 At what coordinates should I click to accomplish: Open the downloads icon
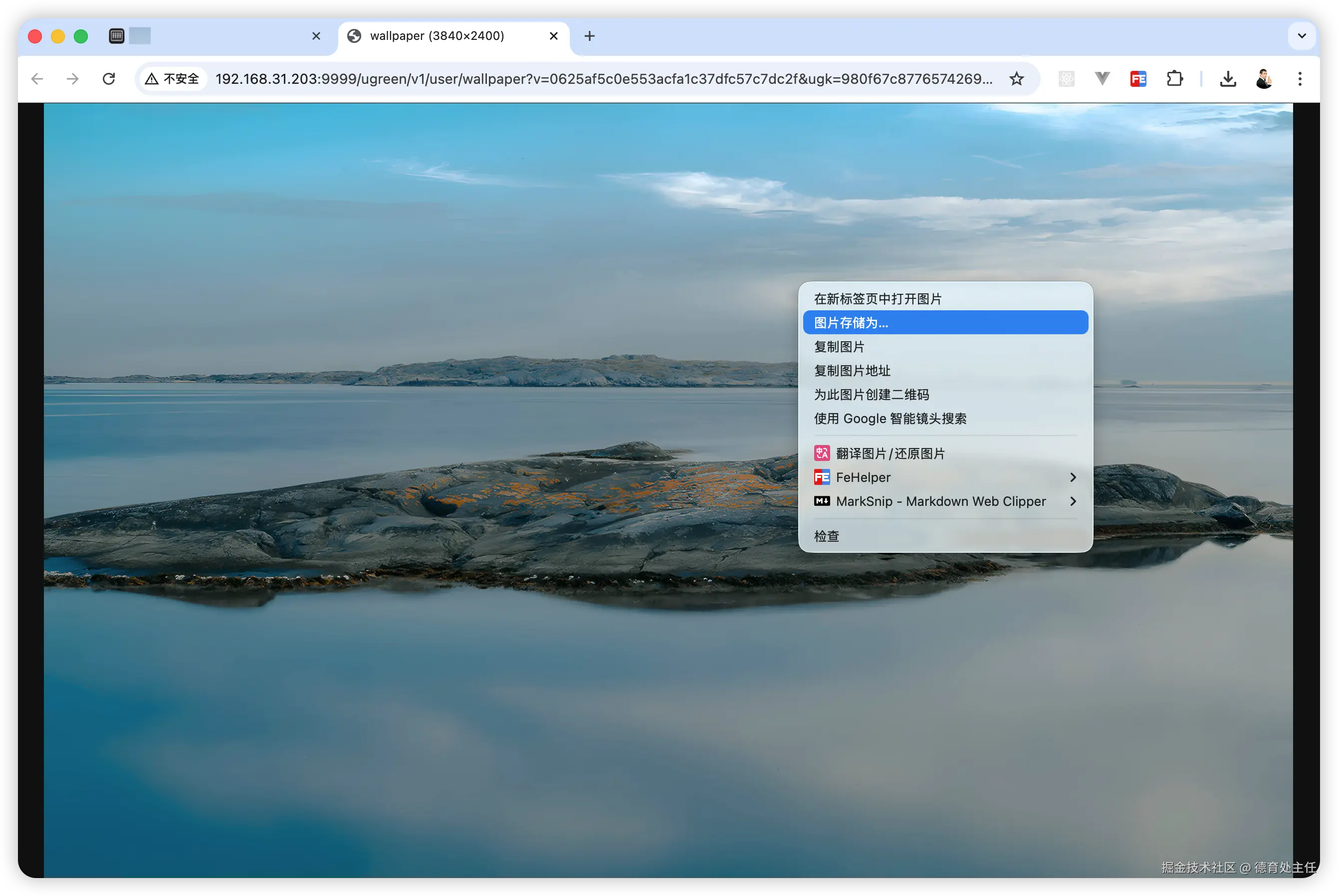point(1228,79)
